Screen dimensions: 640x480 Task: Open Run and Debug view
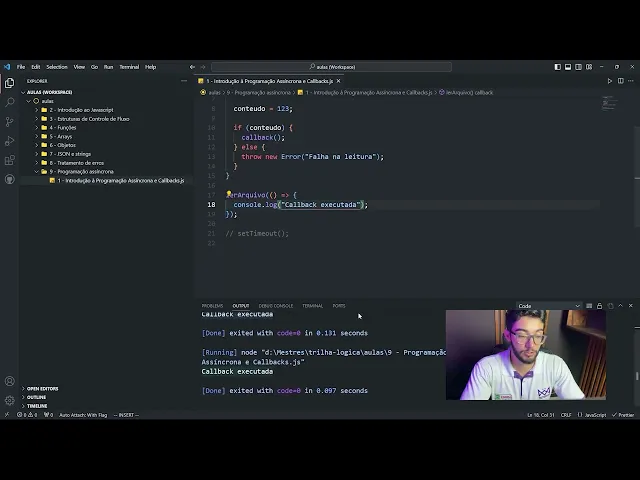coord(9,141)
